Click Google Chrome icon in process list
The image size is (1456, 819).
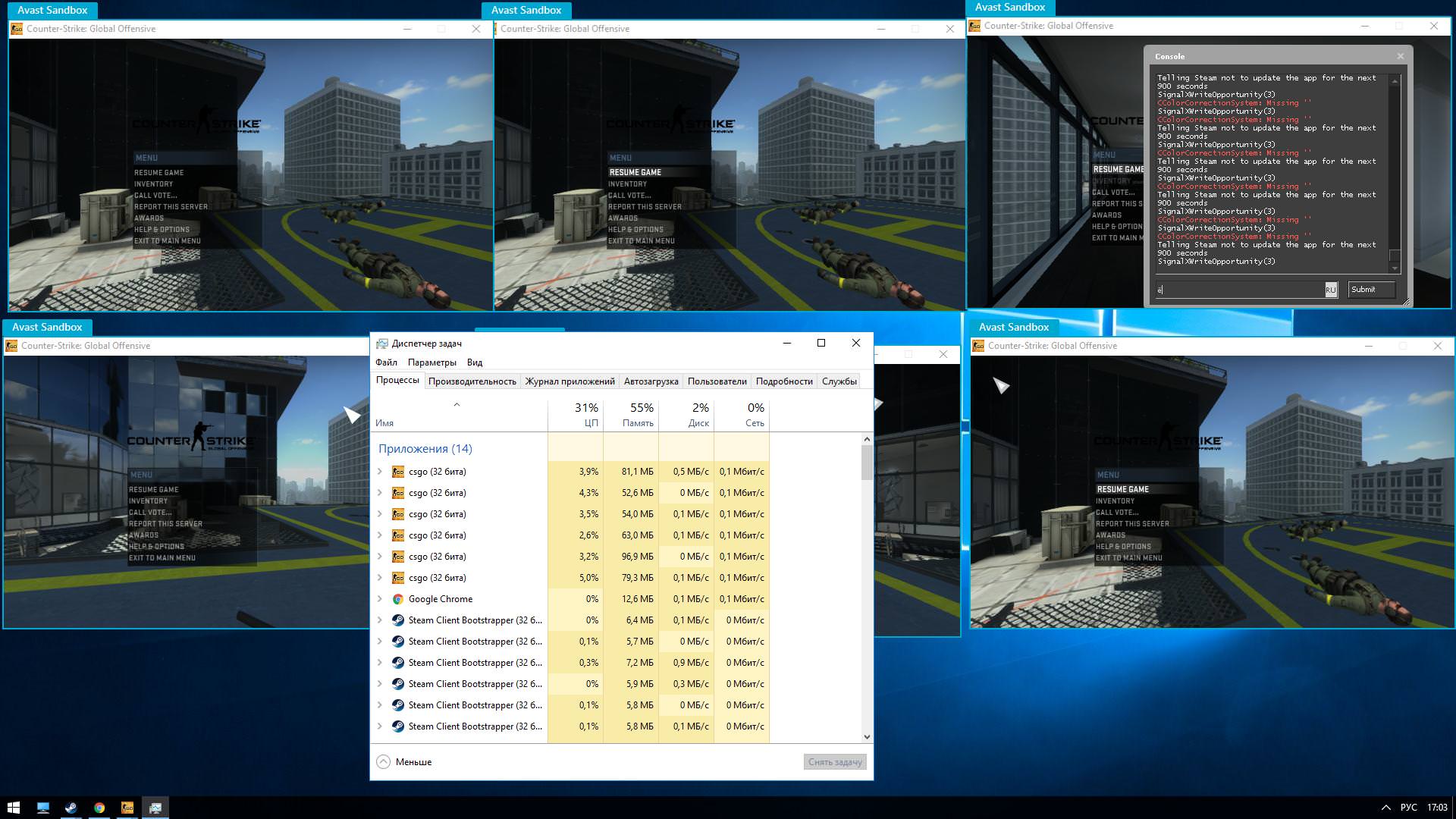coord(397,599)
